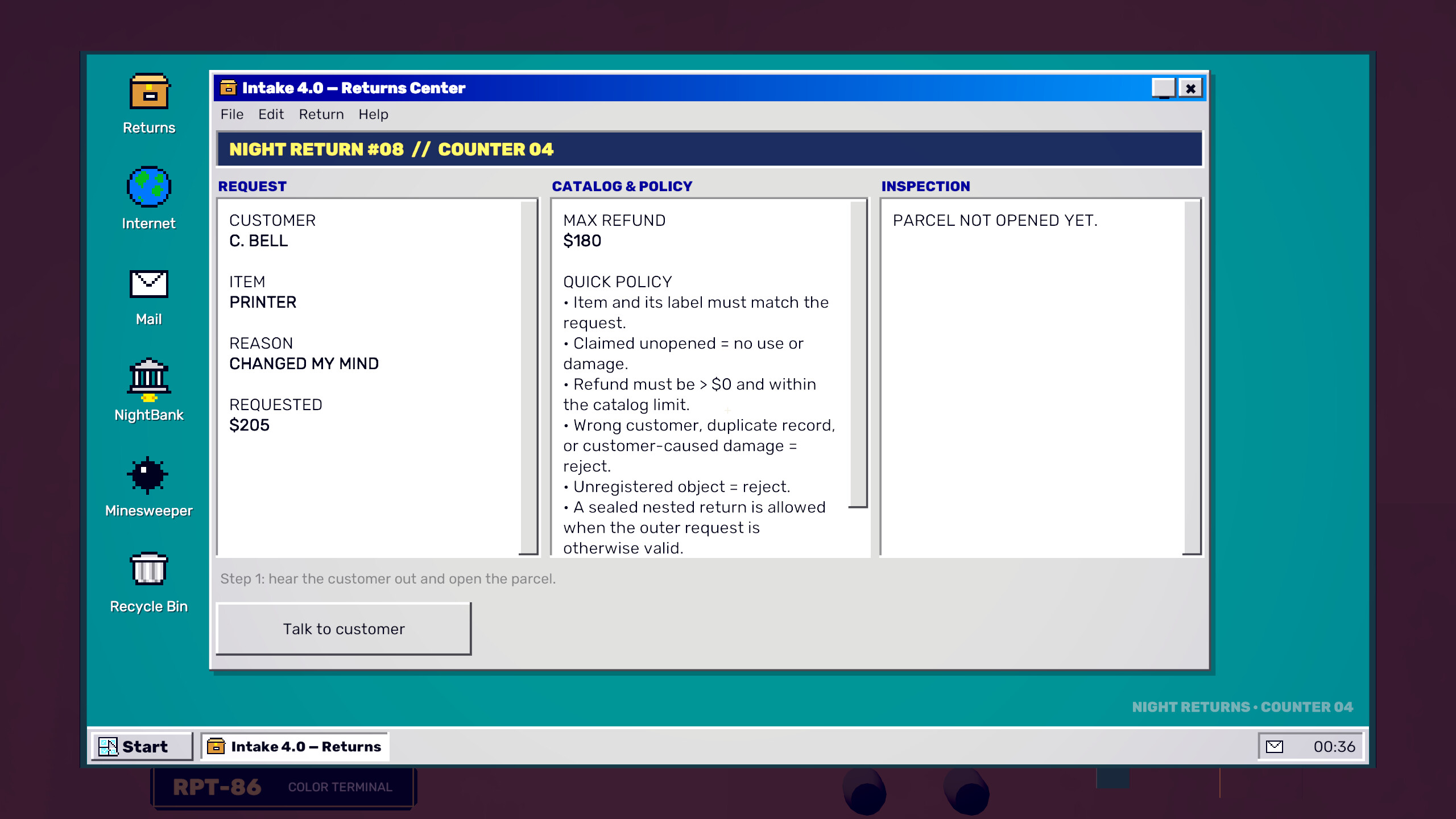Open the Recycle Bin icon
This screenshot has height=819, width=1456.
(148, 582)
